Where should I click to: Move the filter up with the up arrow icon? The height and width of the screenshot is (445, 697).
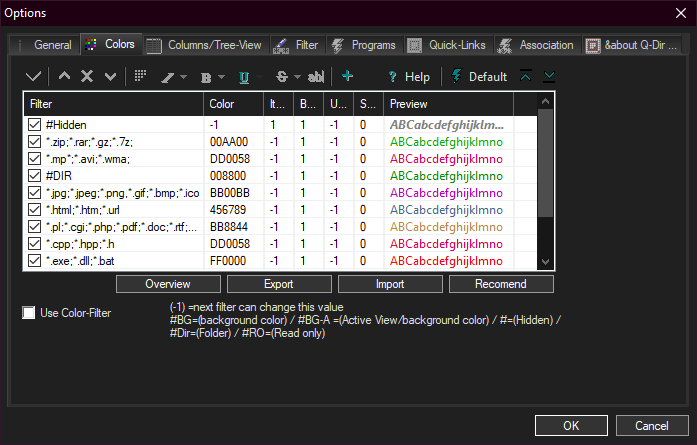[x=64, y=76]
